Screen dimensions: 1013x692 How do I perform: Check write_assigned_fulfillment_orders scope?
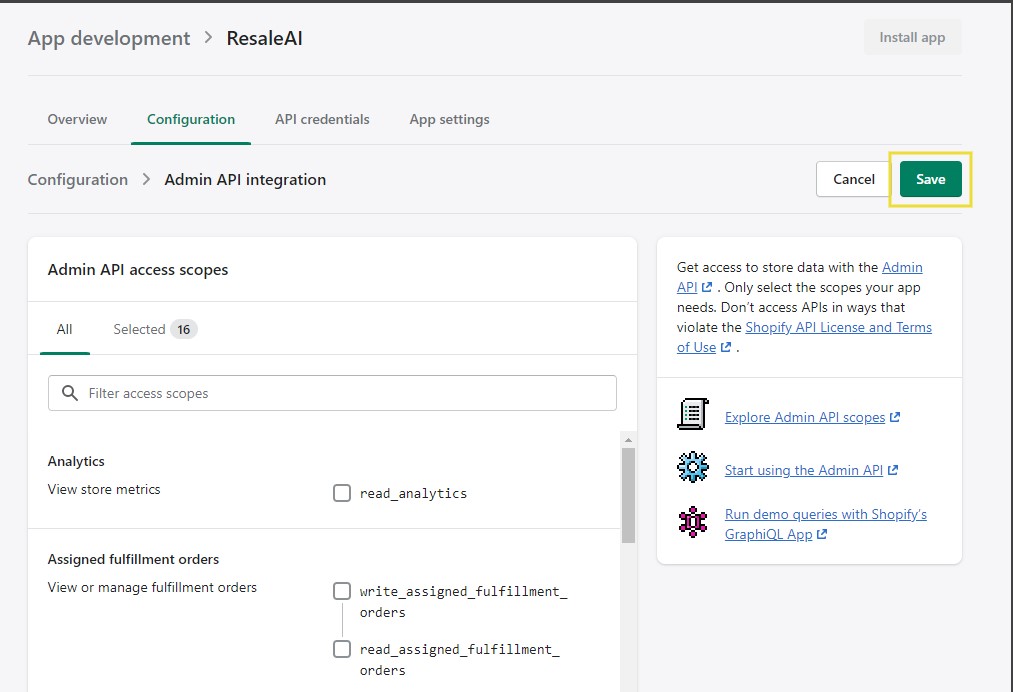(342, 591)
